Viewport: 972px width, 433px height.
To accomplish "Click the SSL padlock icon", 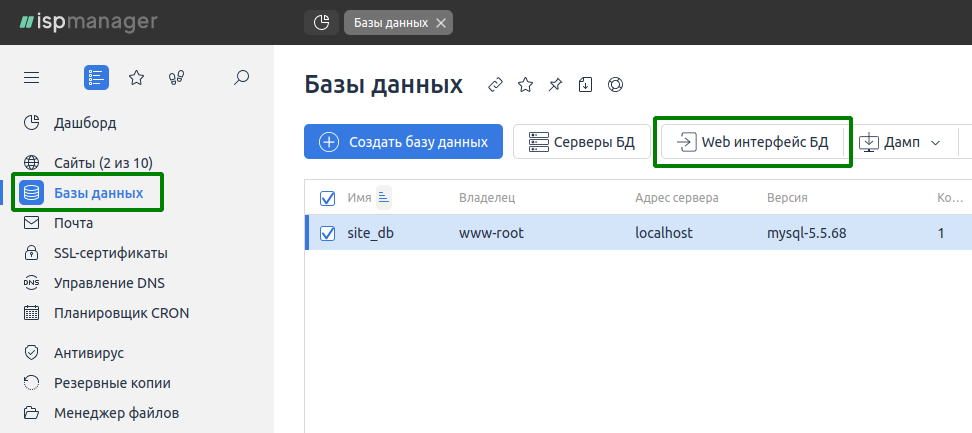I will coord(31,253).
